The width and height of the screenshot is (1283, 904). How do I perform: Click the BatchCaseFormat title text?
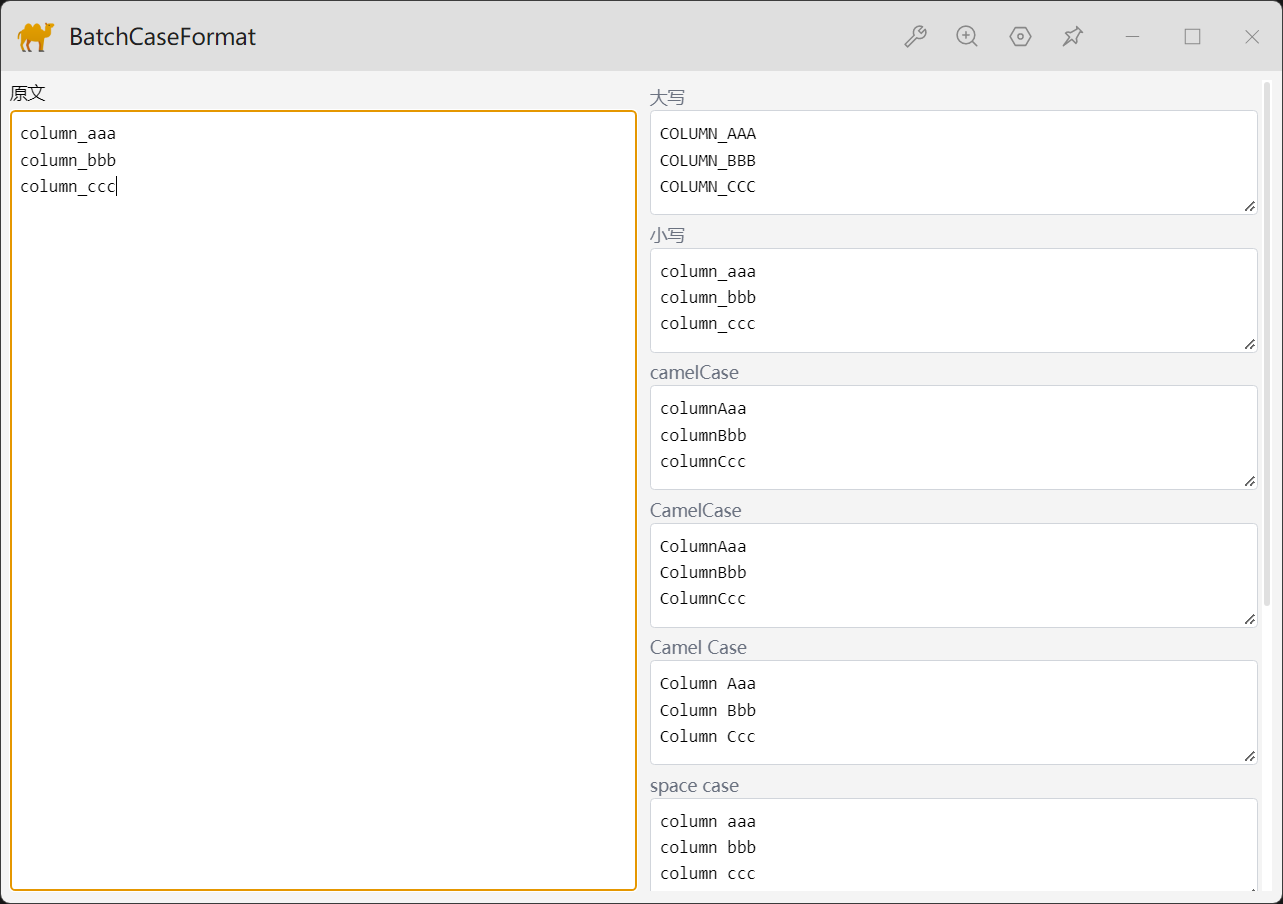point(162,37)
